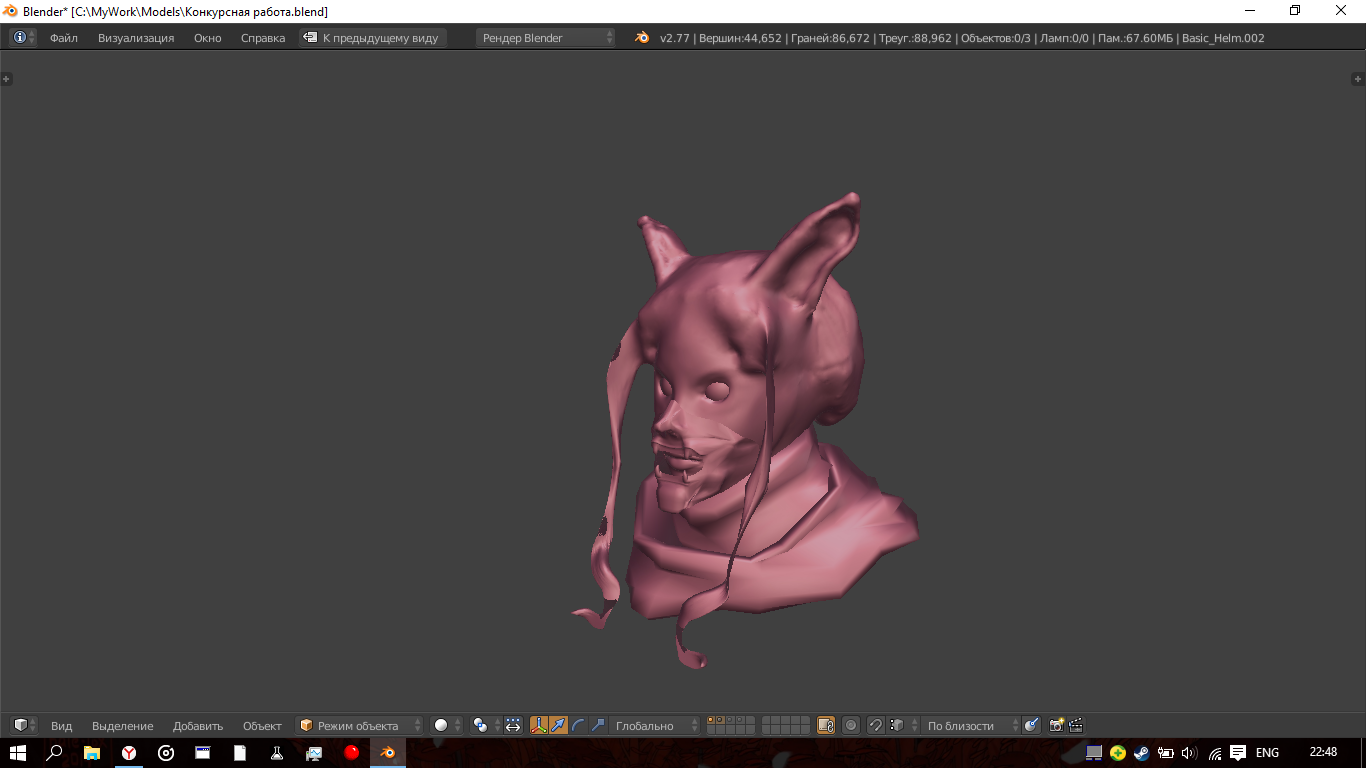The width and height of the screenshot is (1366, 768).
Task: Select the rotate manipulator arc icon
Action: tap(578, 725)
